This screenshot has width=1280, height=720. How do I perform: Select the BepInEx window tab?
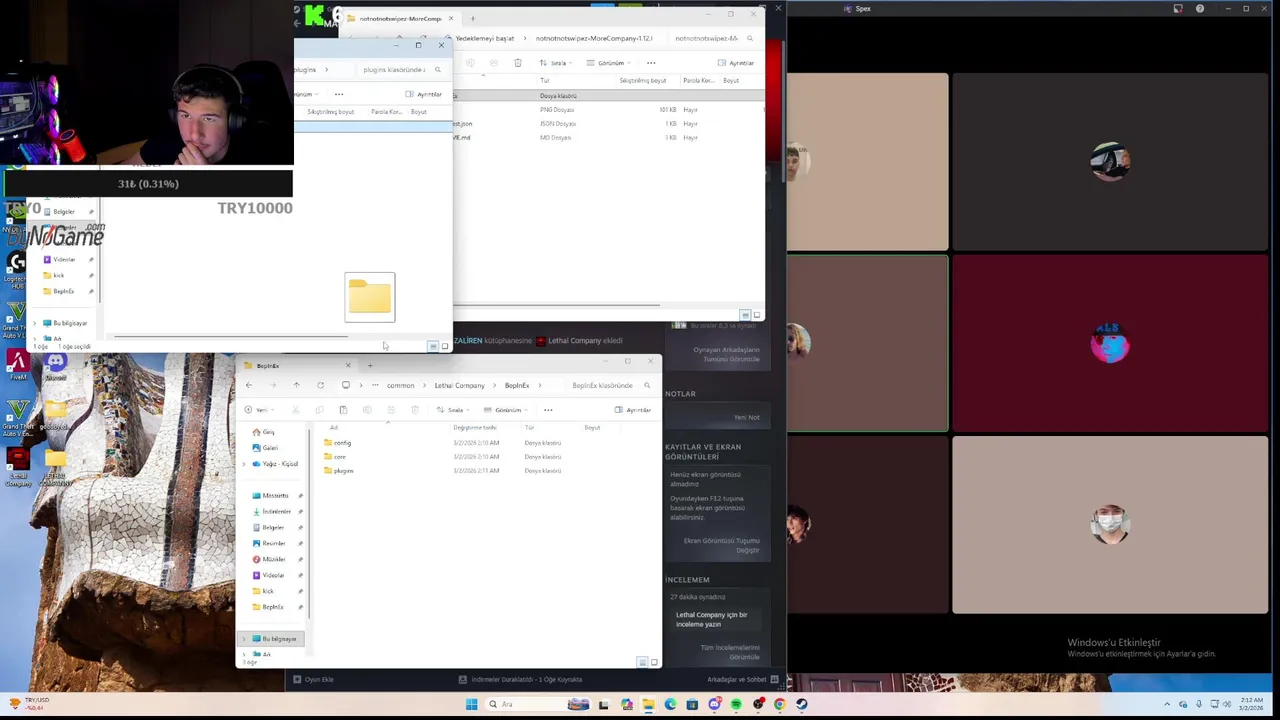[x=296, y=365]
